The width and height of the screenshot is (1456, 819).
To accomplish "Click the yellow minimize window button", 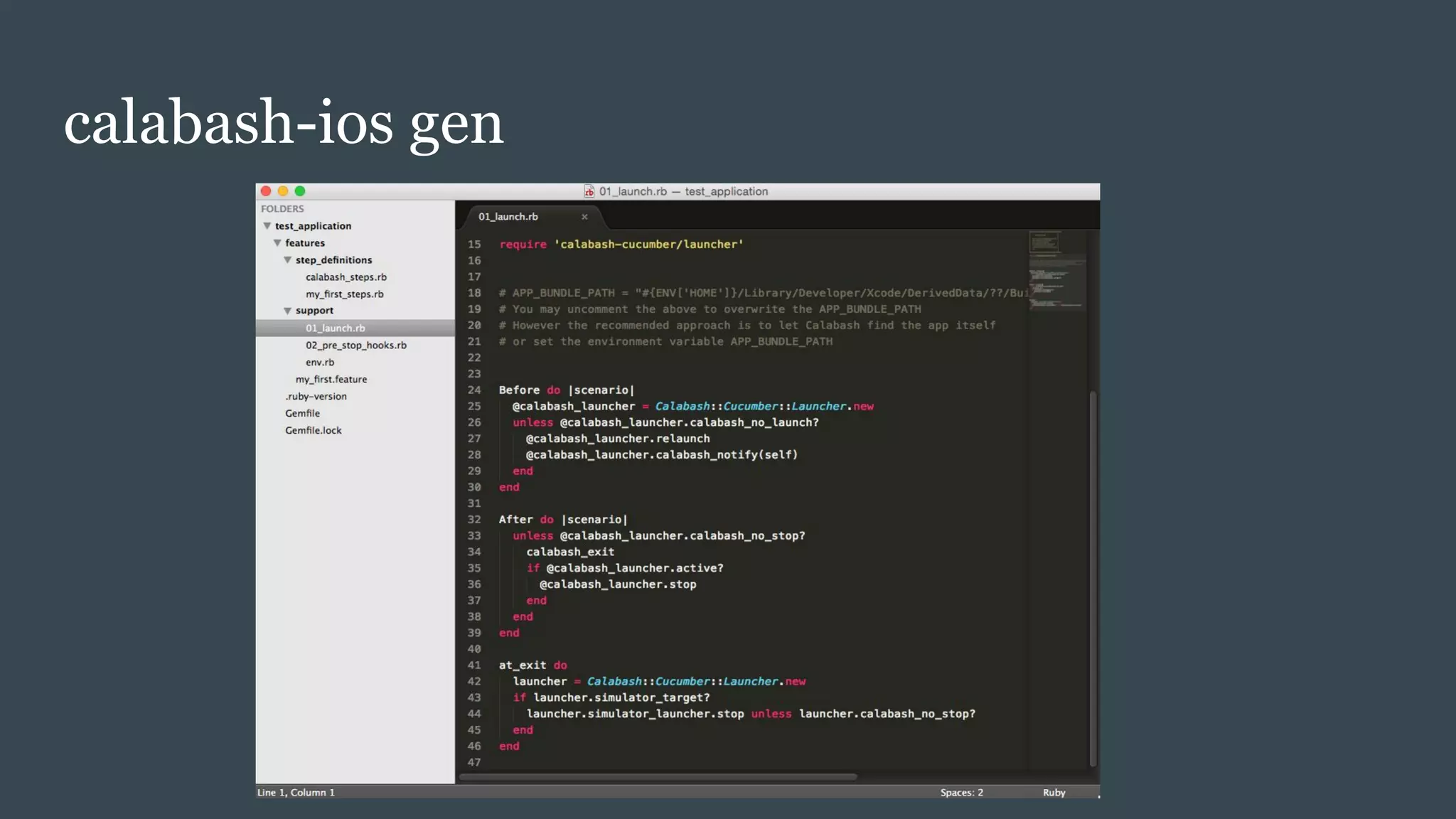I will pyautogui.click(x=283, y=191).
